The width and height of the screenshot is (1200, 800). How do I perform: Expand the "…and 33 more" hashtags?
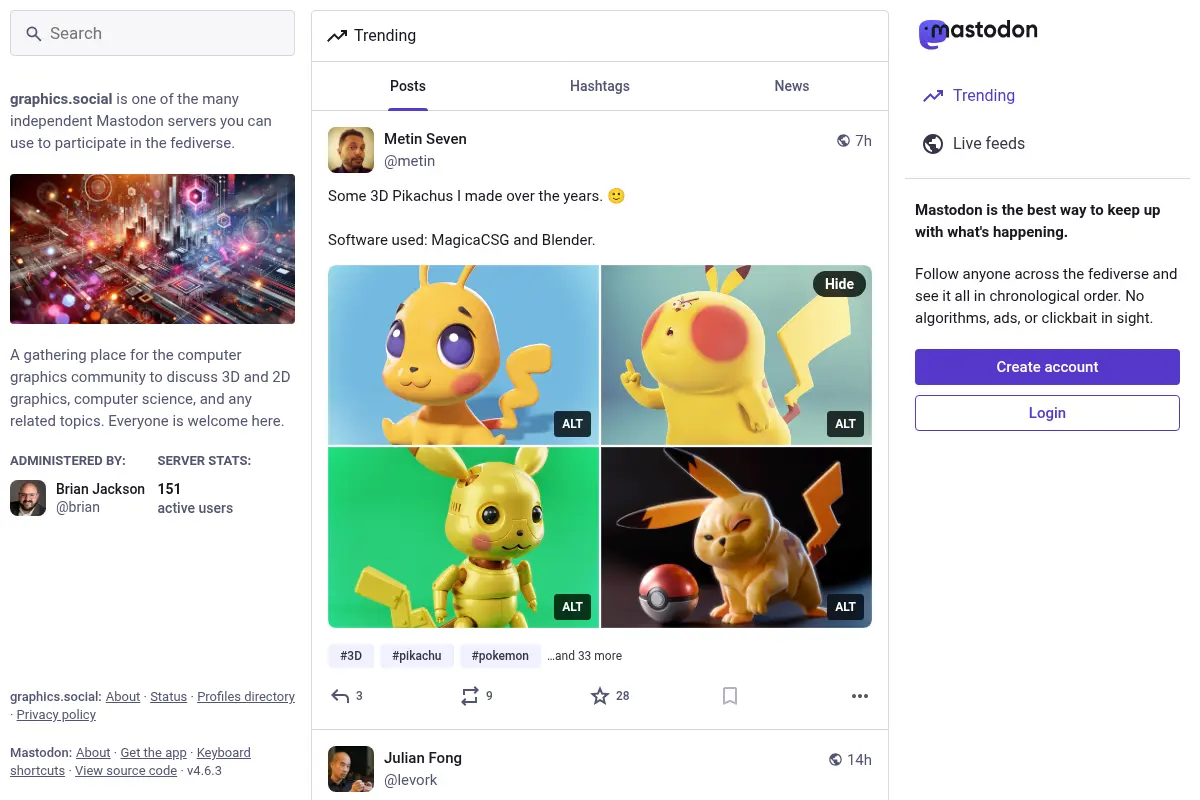[584, 656]
